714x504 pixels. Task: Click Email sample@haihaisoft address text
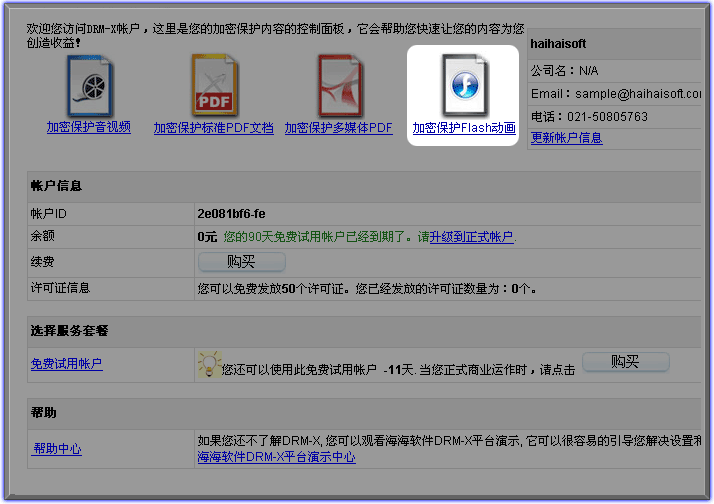coord(616,94)
